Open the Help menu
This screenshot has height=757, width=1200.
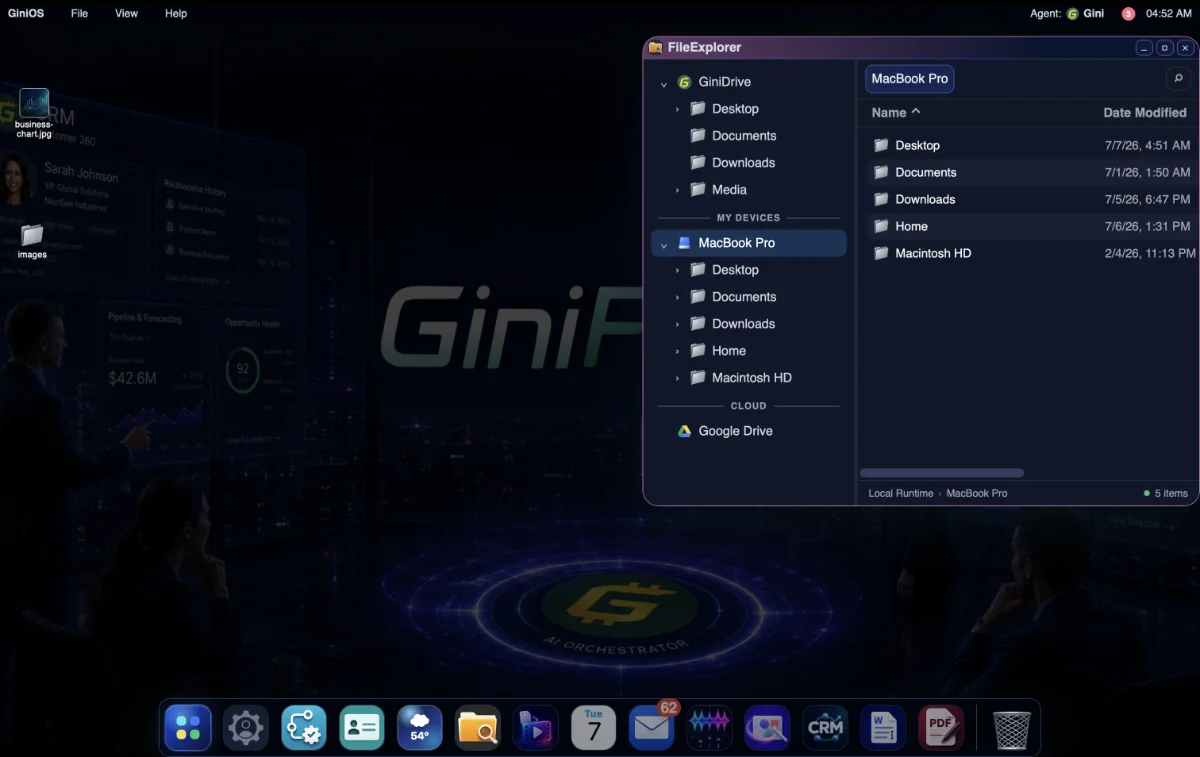tap(176, 14)
